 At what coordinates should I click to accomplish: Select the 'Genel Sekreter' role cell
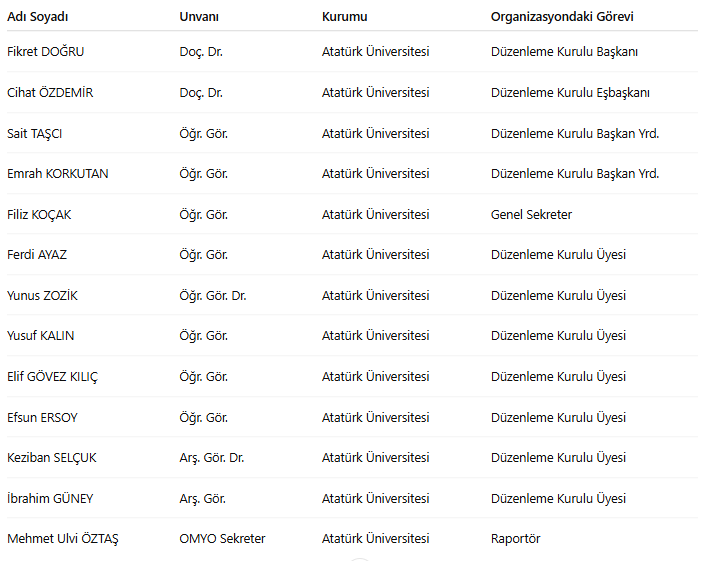click(531, 214)
